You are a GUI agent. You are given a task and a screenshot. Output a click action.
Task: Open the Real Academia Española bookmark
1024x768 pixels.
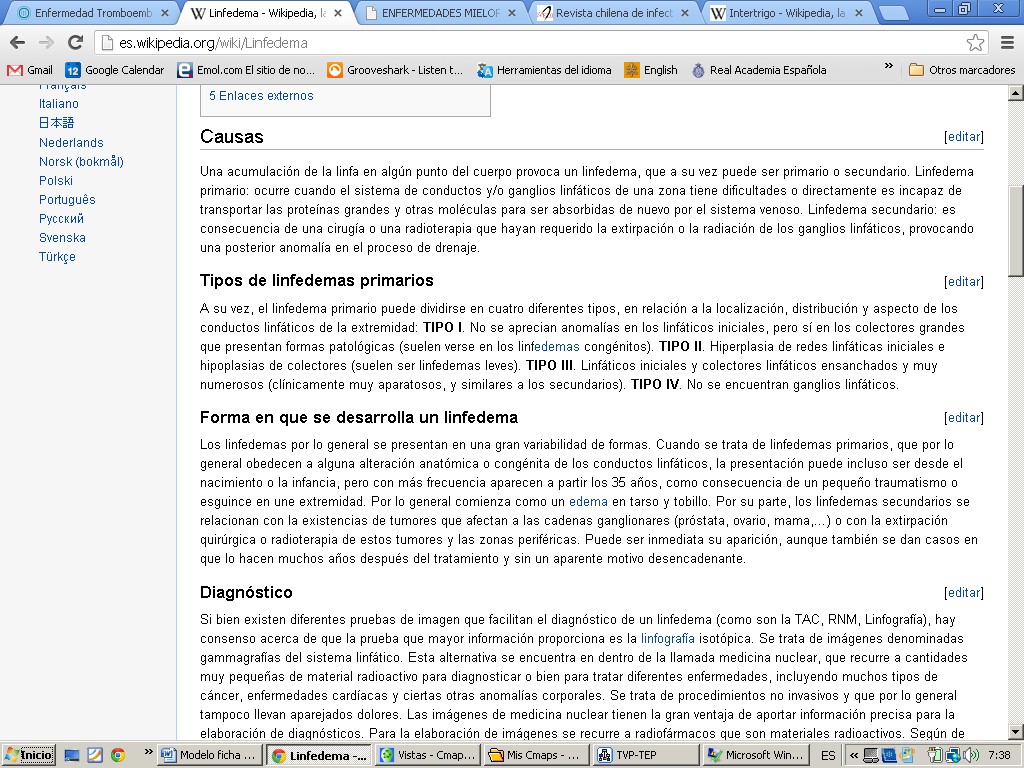pos(758,70)
